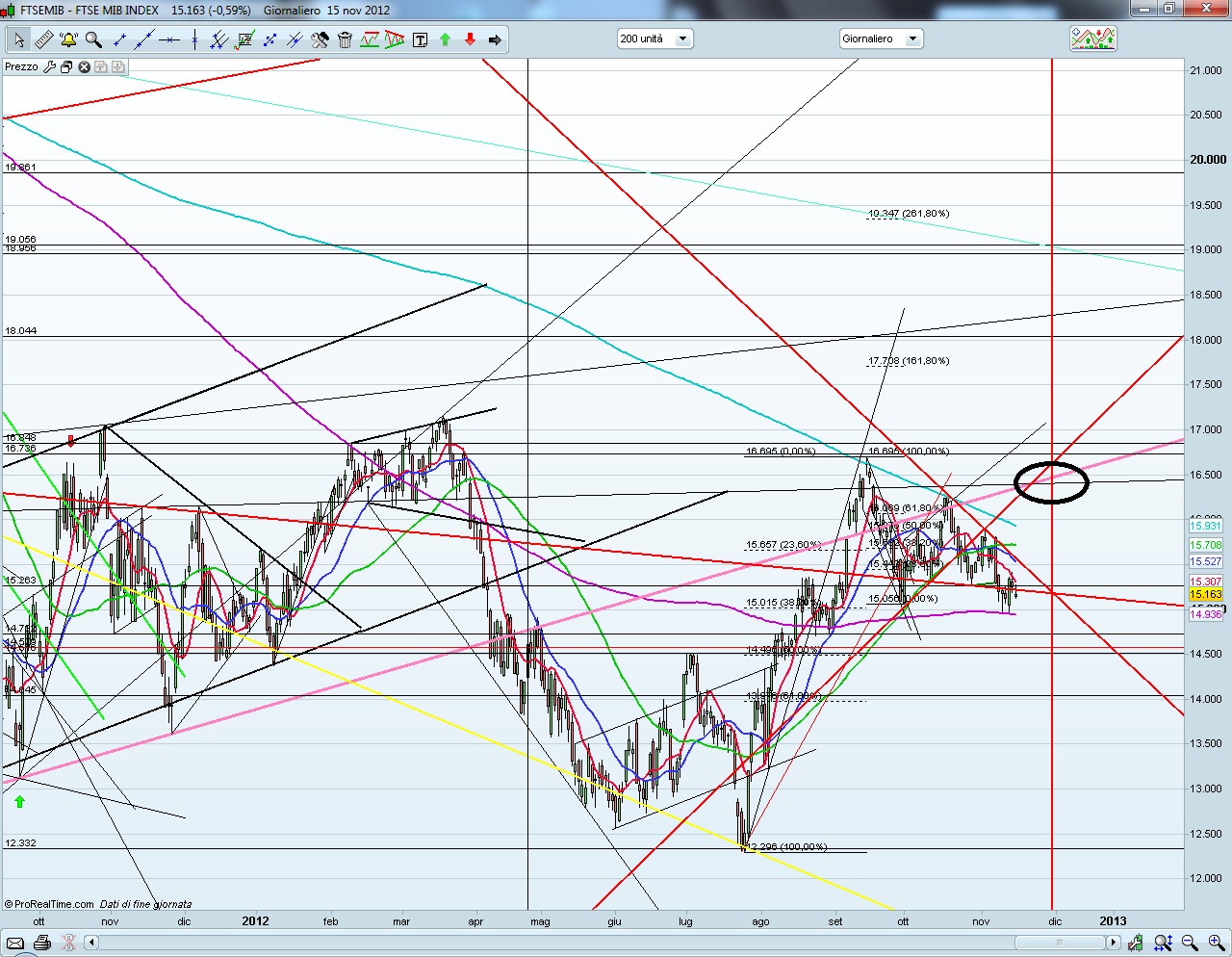Click the horizontal scrollbar left arrow
This screenshot has width=1232, height=957.
click(x=91, y=943)
